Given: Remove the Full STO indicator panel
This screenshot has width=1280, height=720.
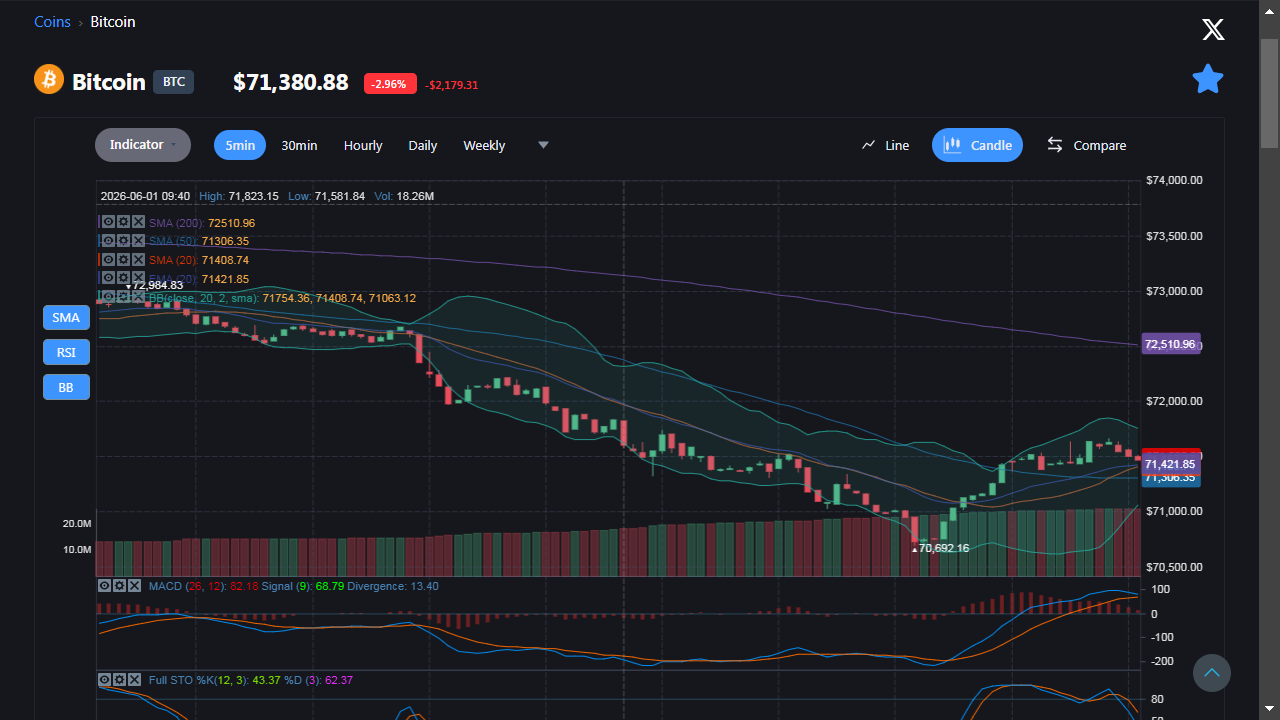Looking at the screenshot, I should tap(134, 680).
